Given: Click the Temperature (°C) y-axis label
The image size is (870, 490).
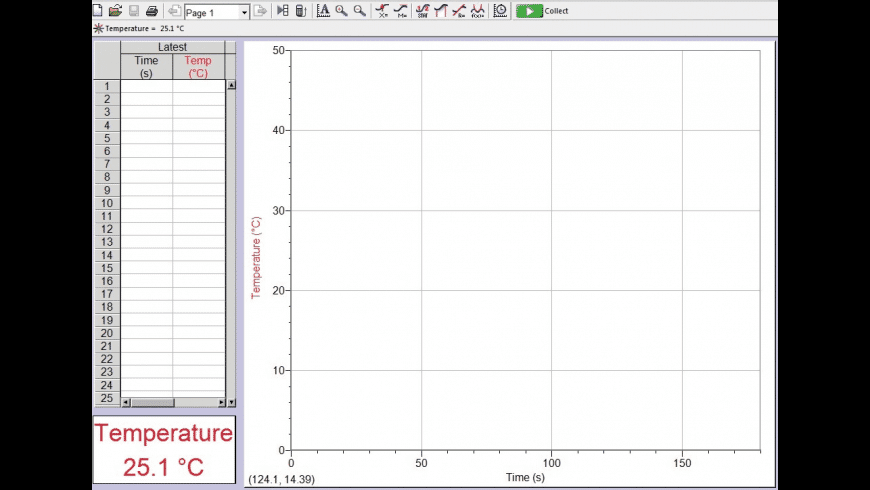Looking at the screenshot, I should [256, 257].
